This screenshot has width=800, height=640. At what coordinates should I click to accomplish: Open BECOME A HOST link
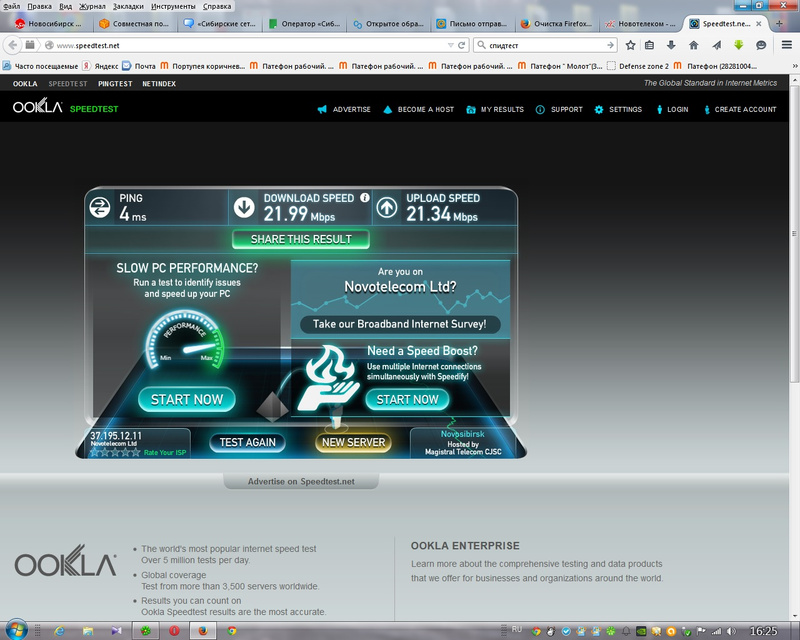418,109
